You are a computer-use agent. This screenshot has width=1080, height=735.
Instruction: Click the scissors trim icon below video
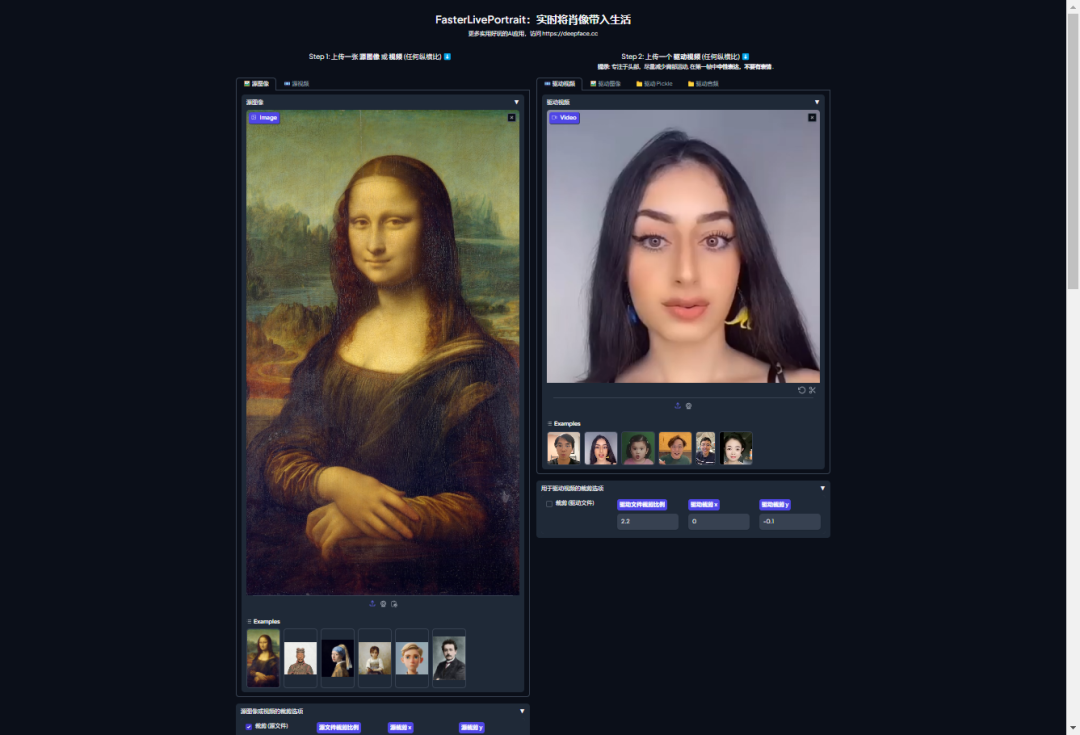point(812,390)
